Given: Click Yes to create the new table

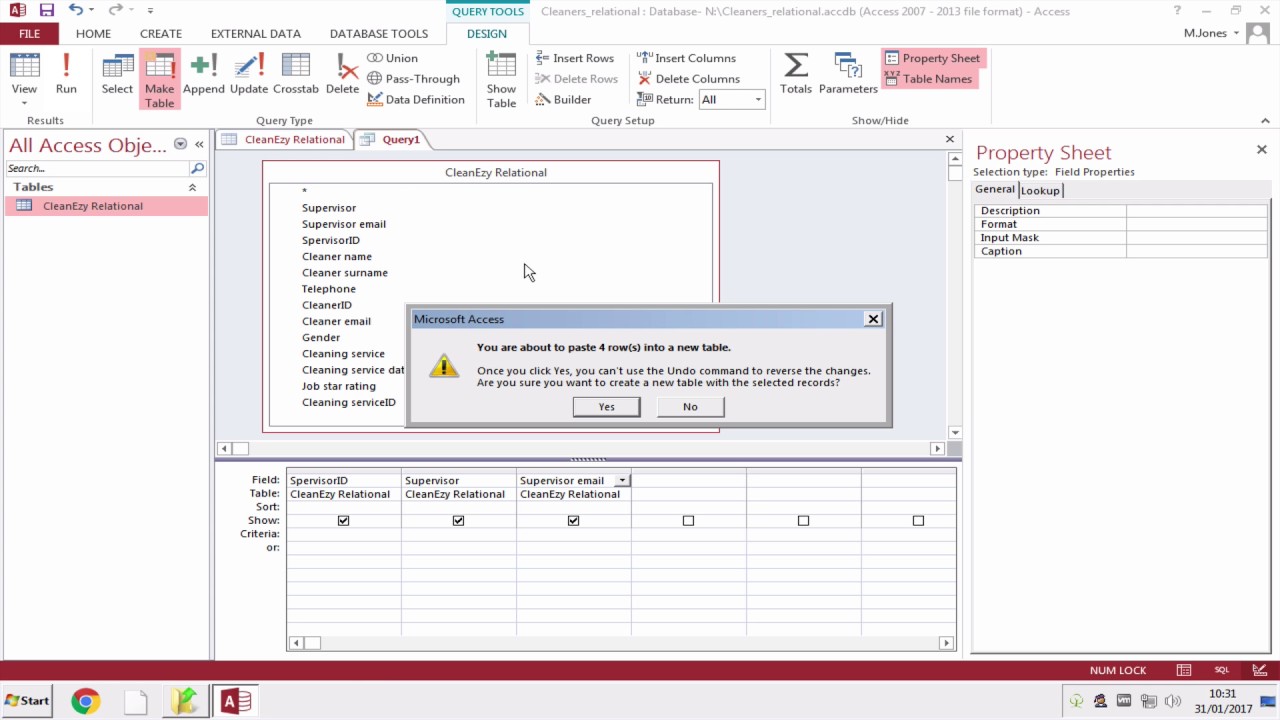Looking at the screenshot, I should tap(606, 407).
